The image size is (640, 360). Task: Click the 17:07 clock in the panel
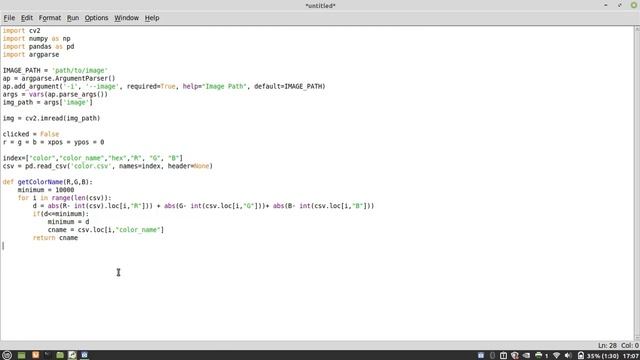coord(631,356)
